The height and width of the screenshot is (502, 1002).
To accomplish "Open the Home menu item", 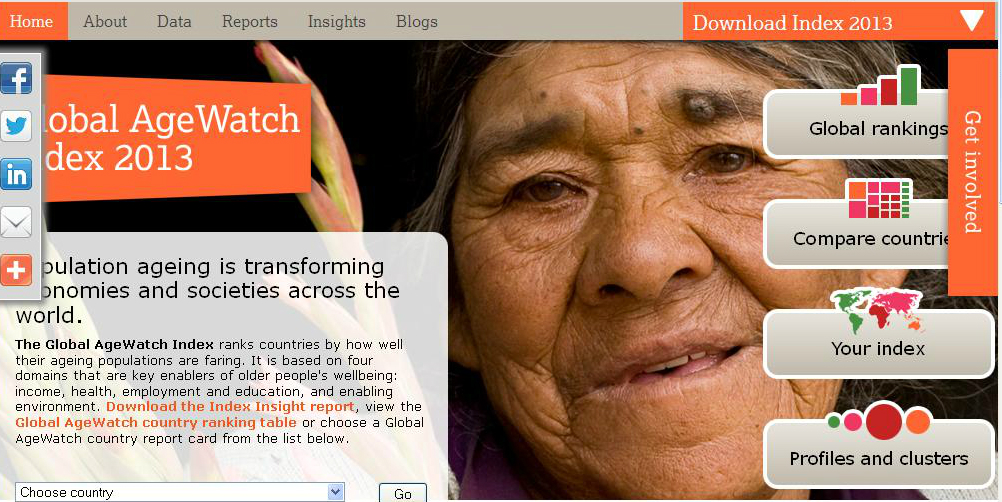I will (31, 21).
